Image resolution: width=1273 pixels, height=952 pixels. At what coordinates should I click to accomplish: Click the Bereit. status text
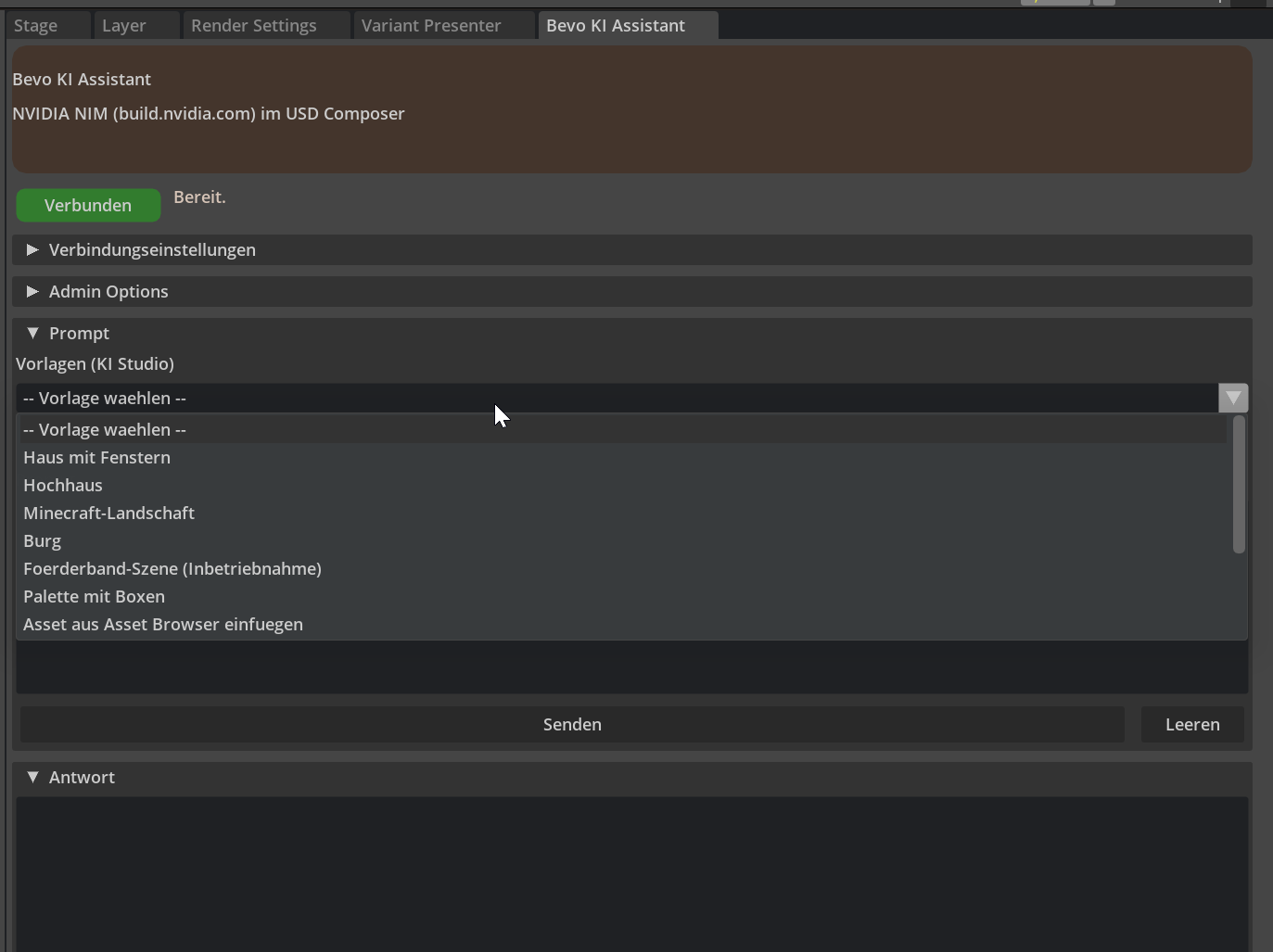pyautogui.click(x=199, y=197)
